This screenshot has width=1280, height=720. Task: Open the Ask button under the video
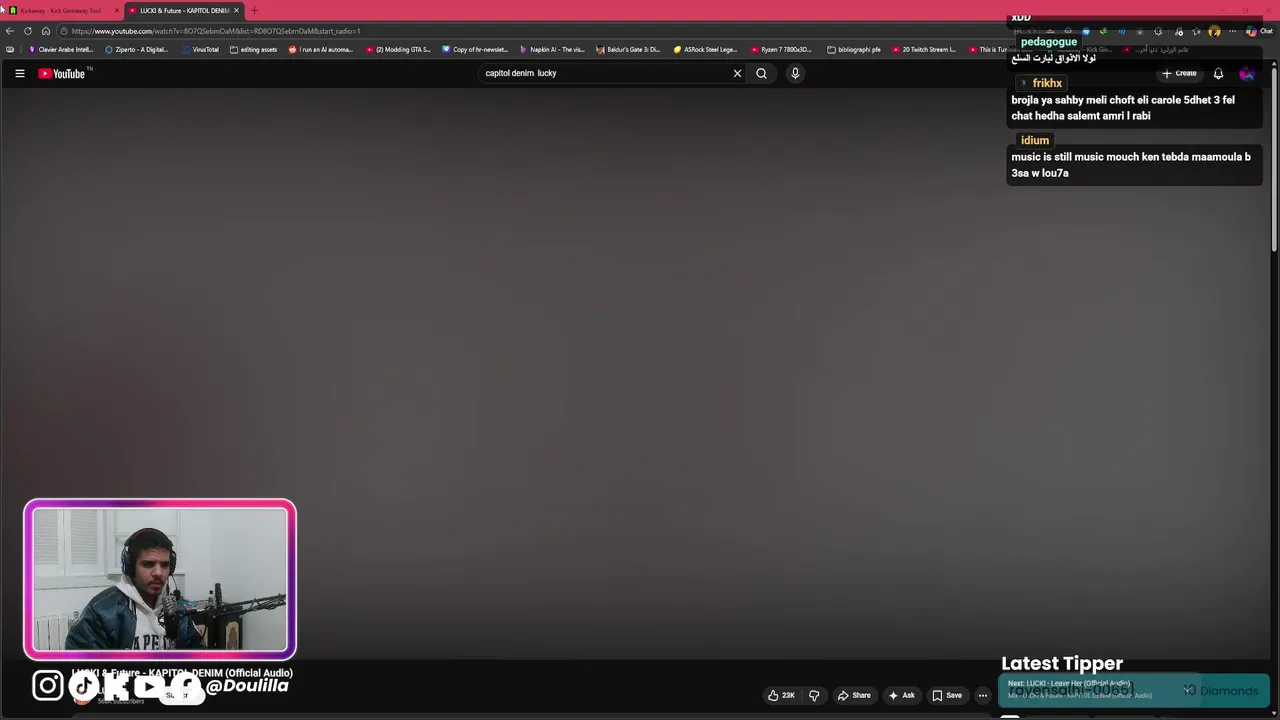tap(902, 695)
